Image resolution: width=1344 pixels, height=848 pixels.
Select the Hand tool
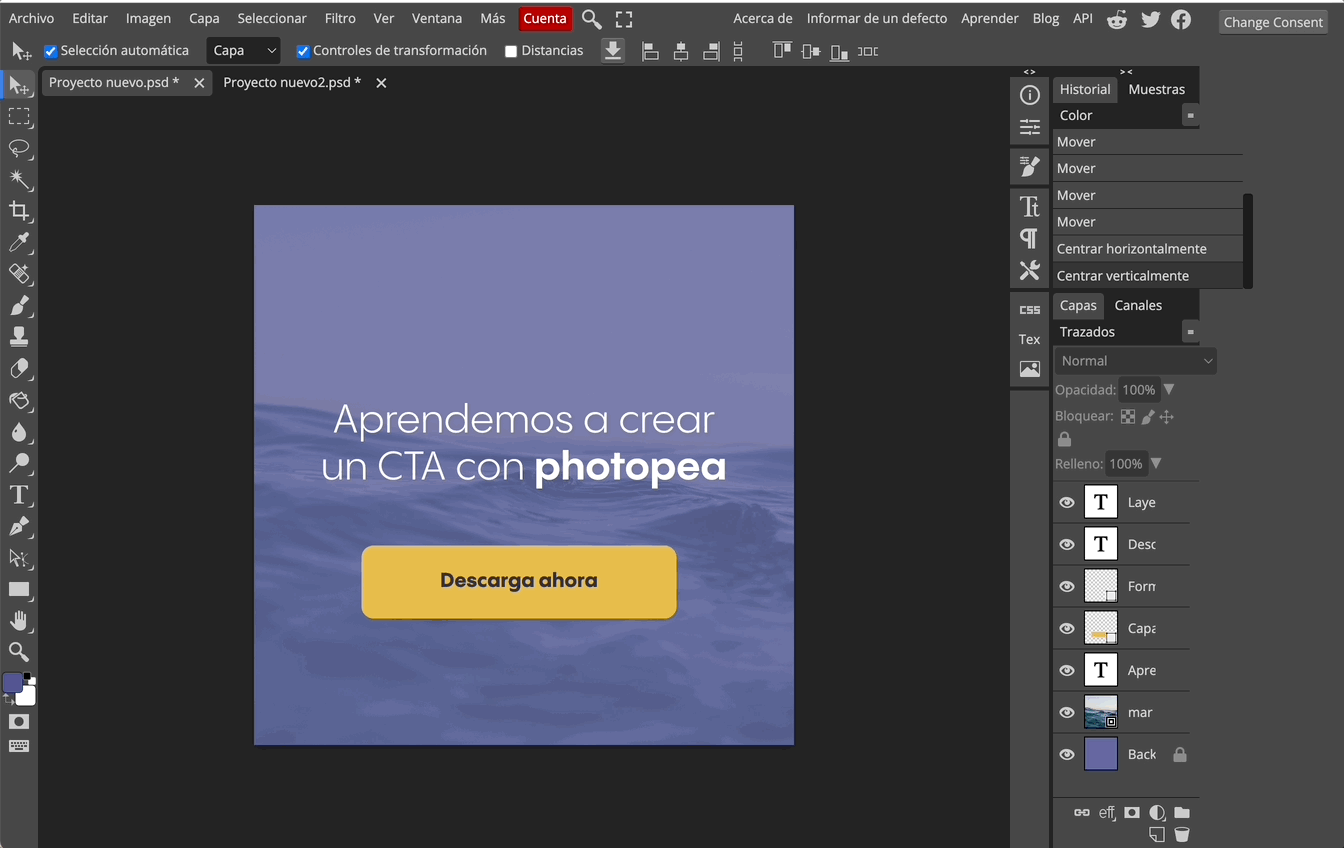[x=19, y=621]
